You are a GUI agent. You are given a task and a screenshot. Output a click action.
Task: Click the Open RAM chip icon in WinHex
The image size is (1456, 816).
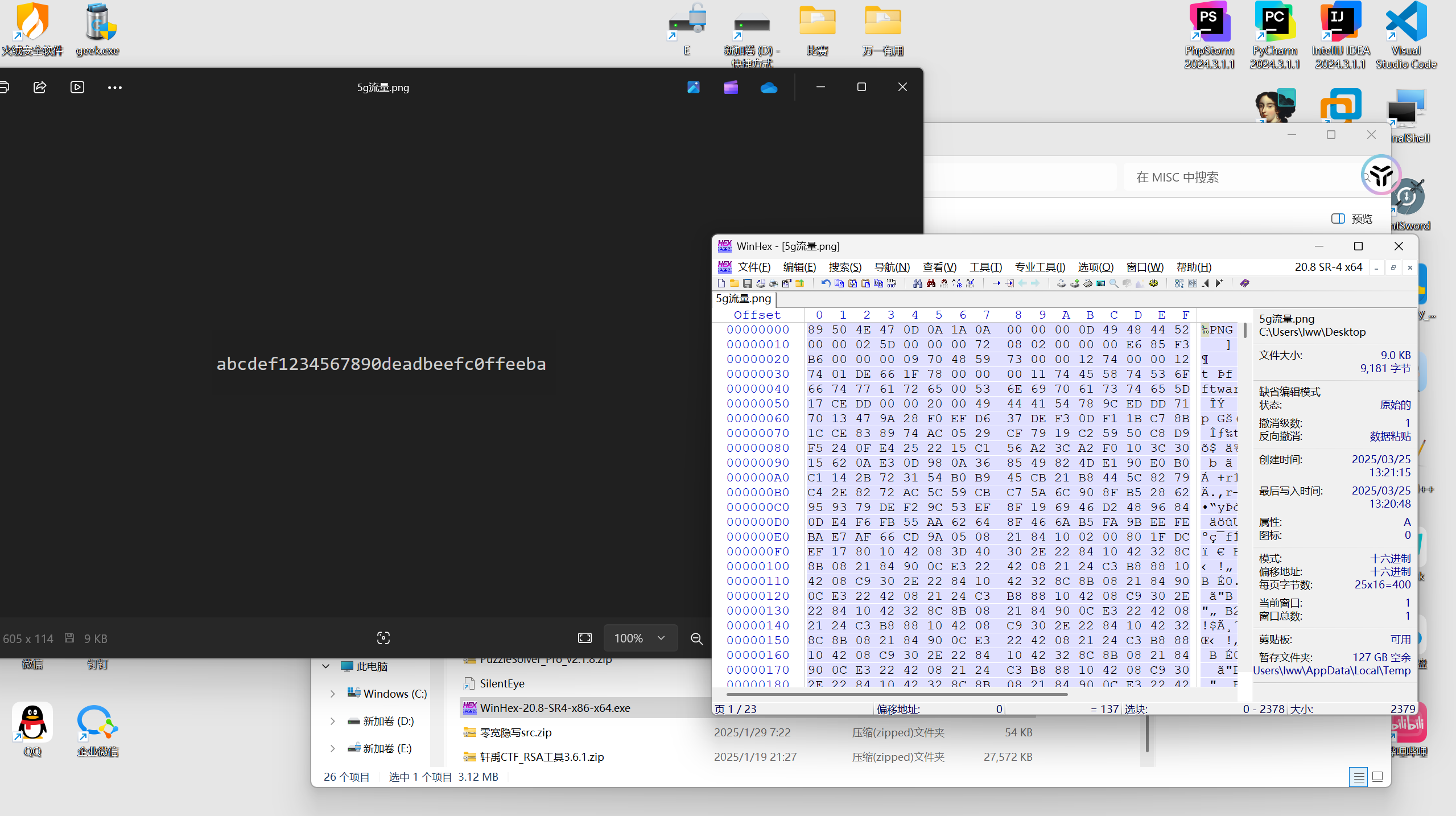pos(1087,283)
